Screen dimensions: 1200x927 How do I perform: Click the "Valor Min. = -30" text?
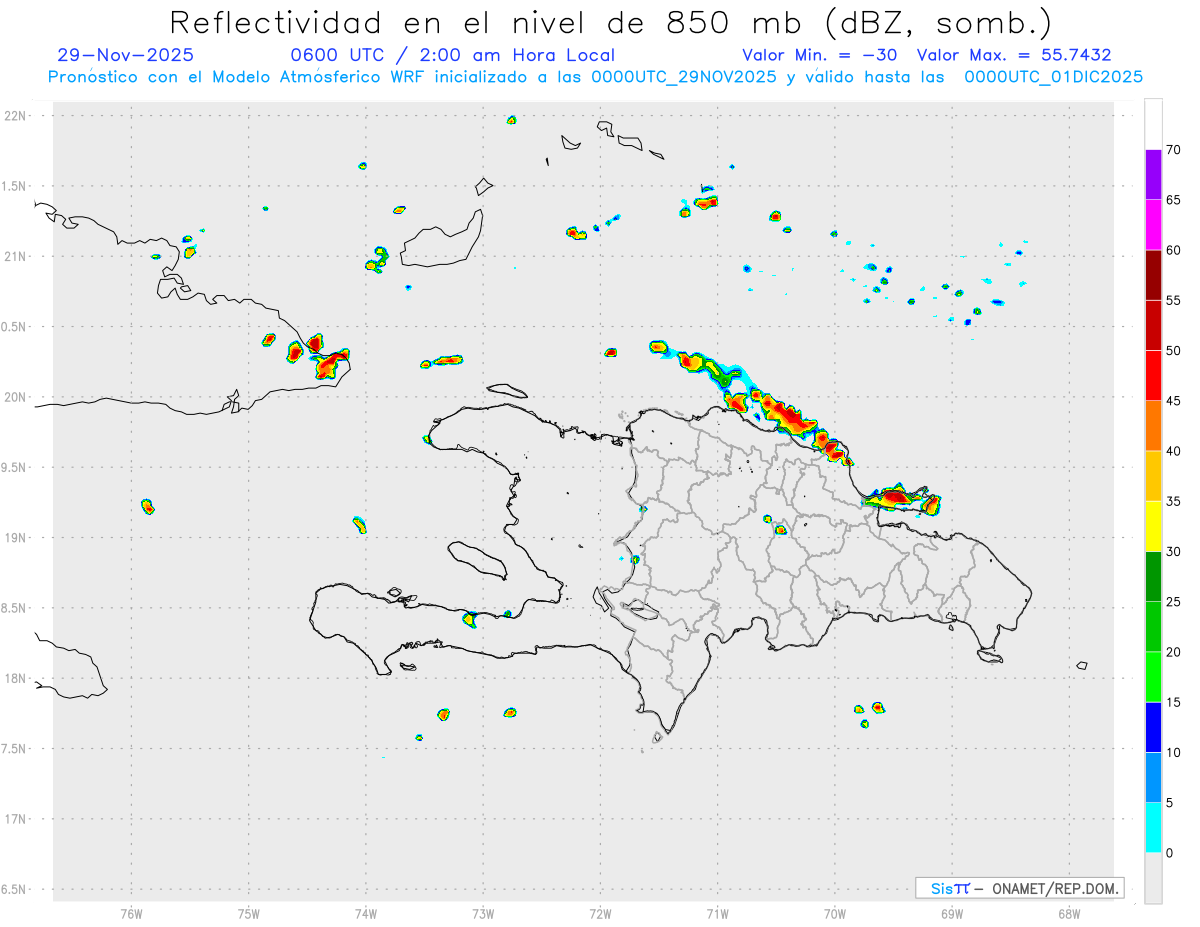(820, 56)
